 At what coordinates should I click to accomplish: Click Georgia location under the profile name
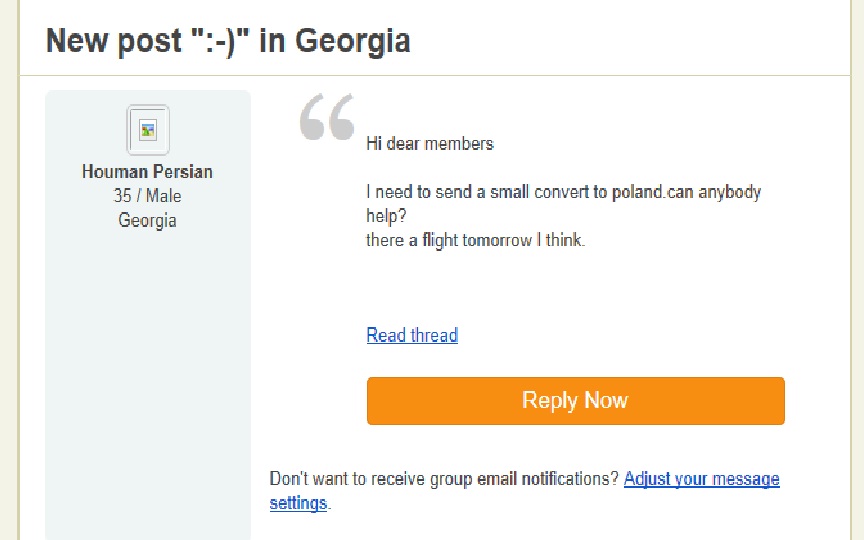(147, 220)
